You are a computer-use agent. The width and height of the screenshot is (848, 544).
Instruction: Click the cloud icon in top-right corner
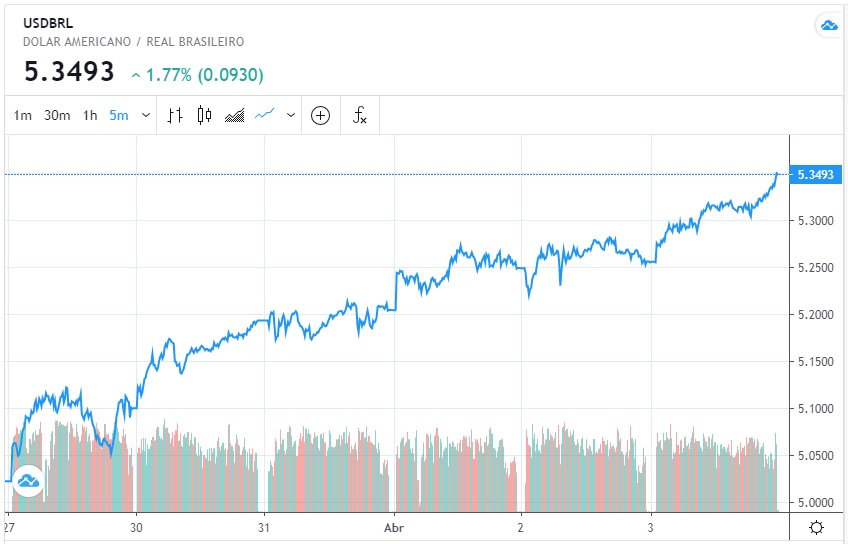[x=828, y=26]
